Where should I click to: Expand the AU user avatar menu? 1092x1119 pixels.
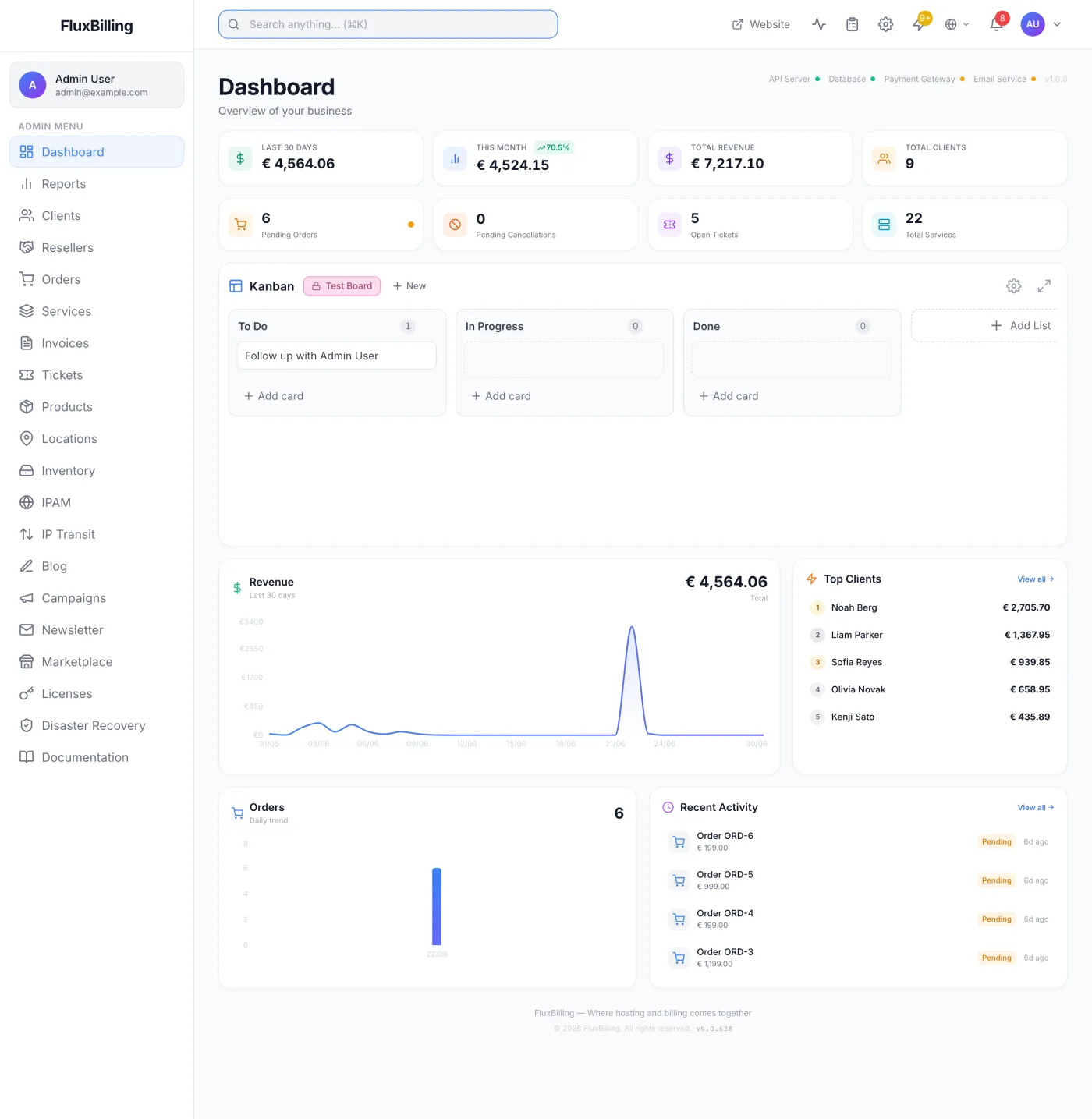(x=1041, y=24)
